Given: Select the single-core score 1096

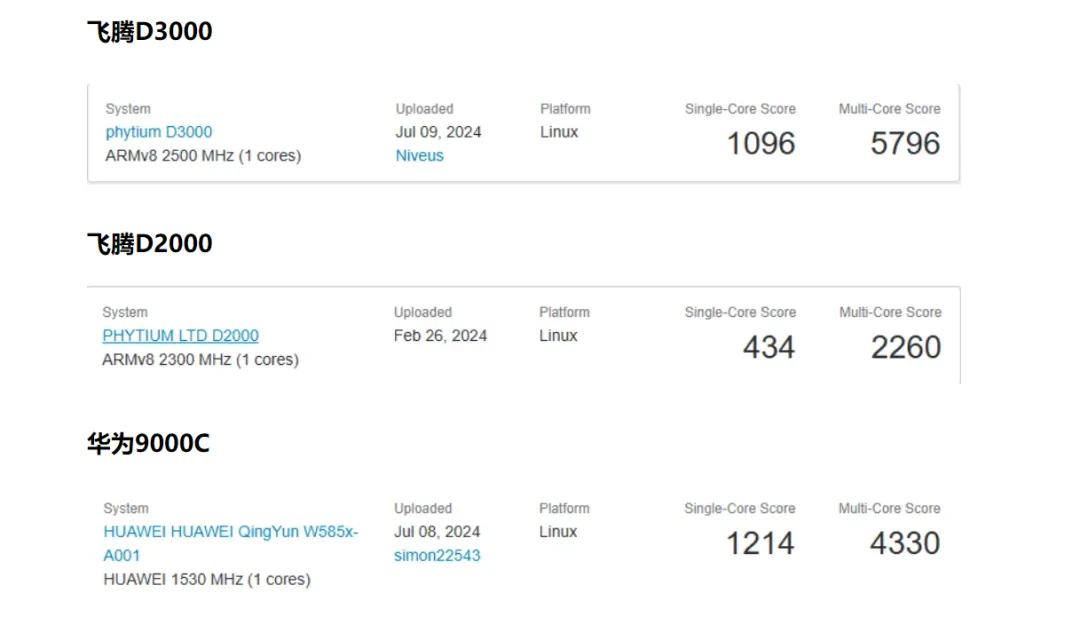Looking at the screenshot, I should point(761,144).
